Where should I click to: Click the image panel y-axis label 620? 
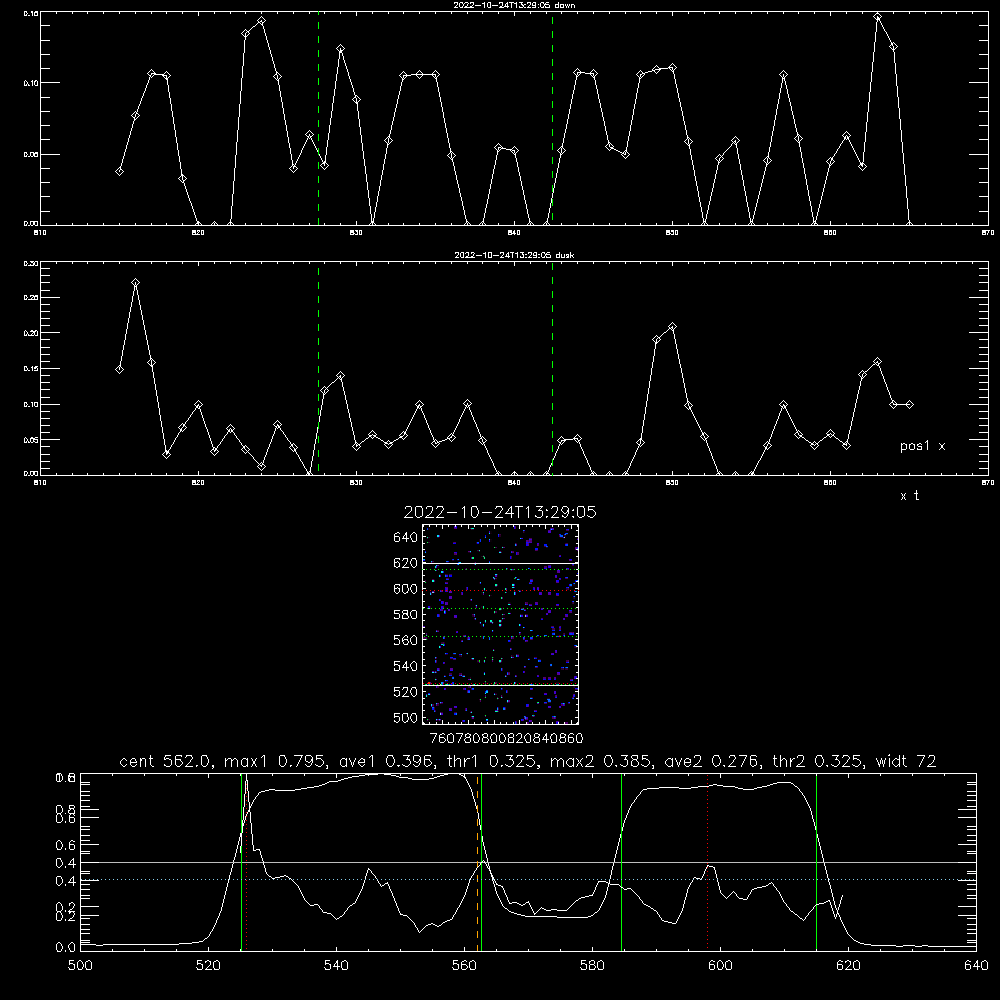pos(406,563)
